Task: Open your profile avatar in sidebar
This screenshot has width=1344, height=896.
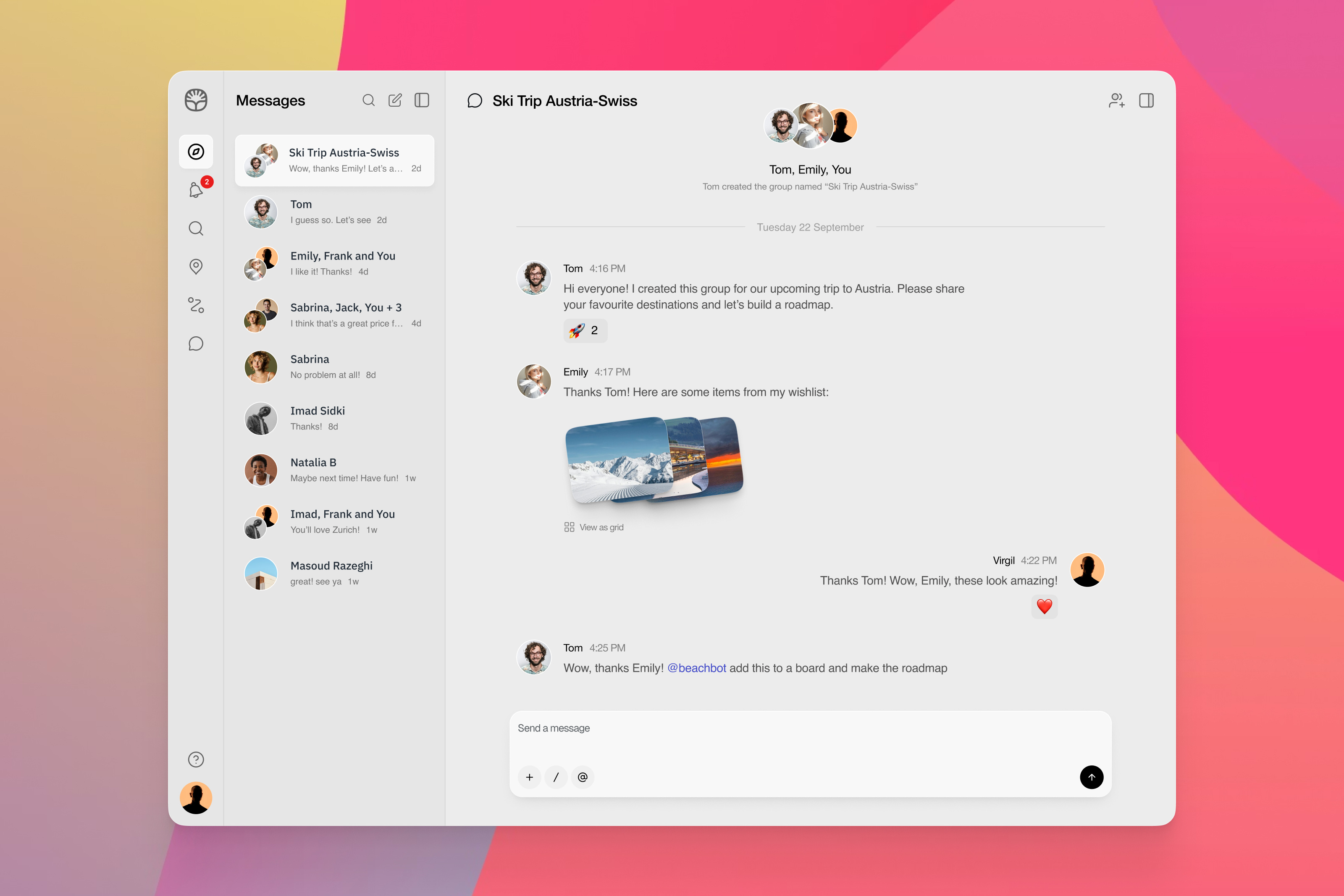Action: click(x=196, y=798)
